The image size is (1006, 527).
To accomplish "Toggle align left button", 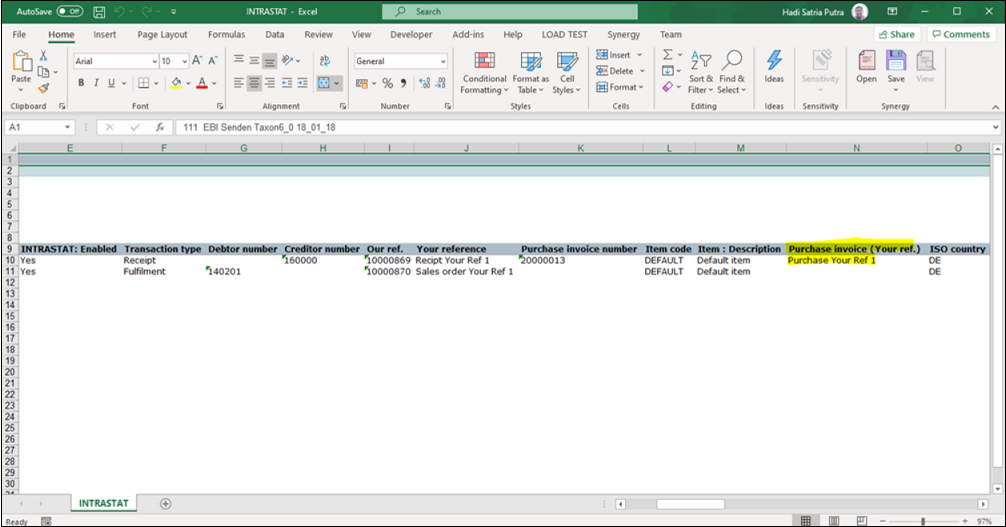I will pos(239,83).
